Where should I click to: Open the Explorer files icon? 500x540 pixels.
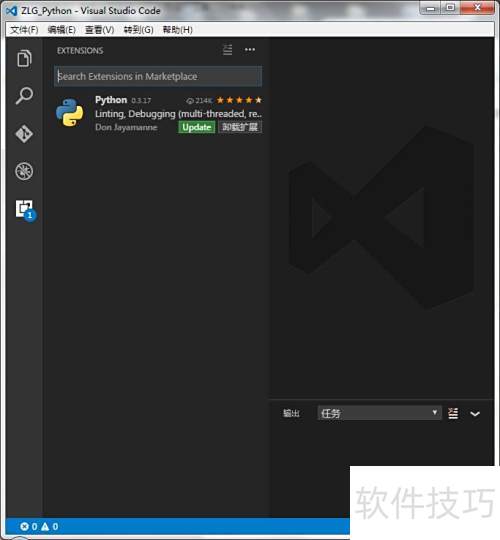24,58
